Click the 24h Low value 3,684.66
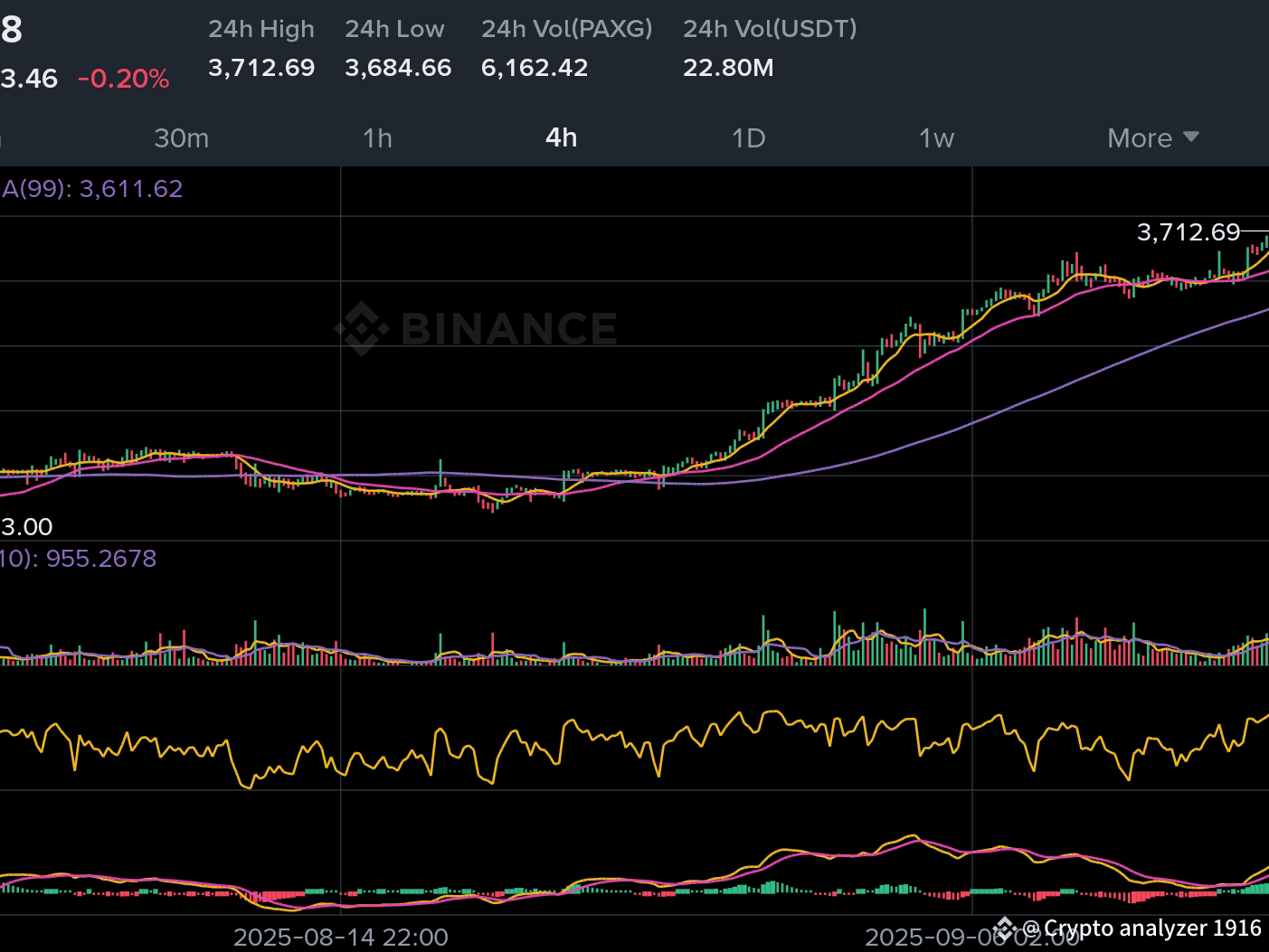 (398, 68)
